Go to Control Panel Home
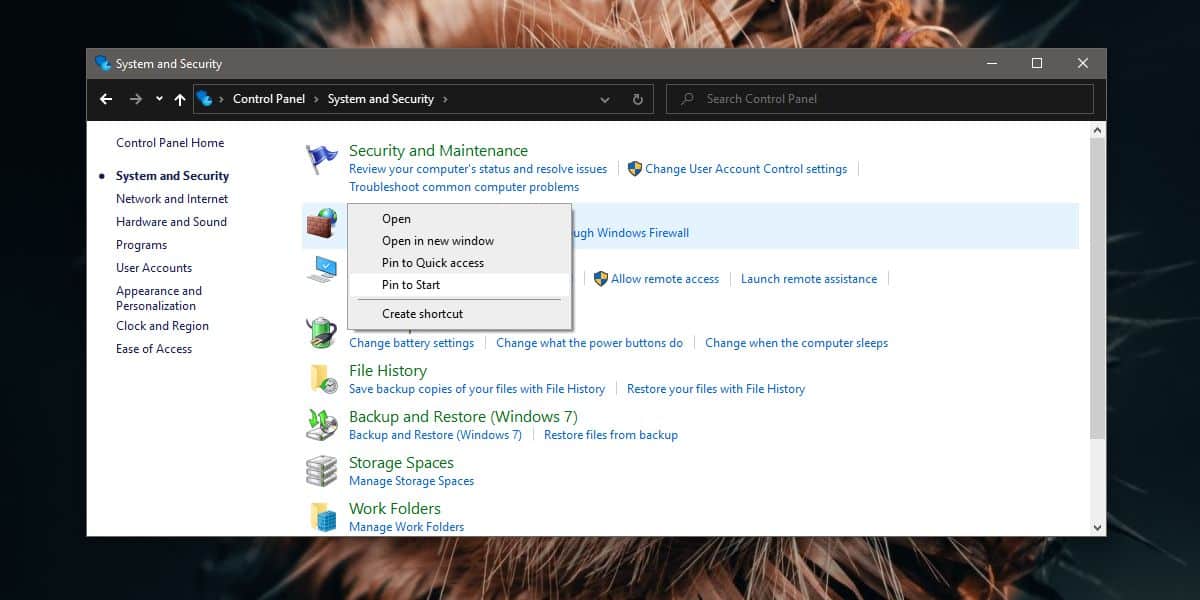Viewport: 1200px width, 600px height. point(170,143)
